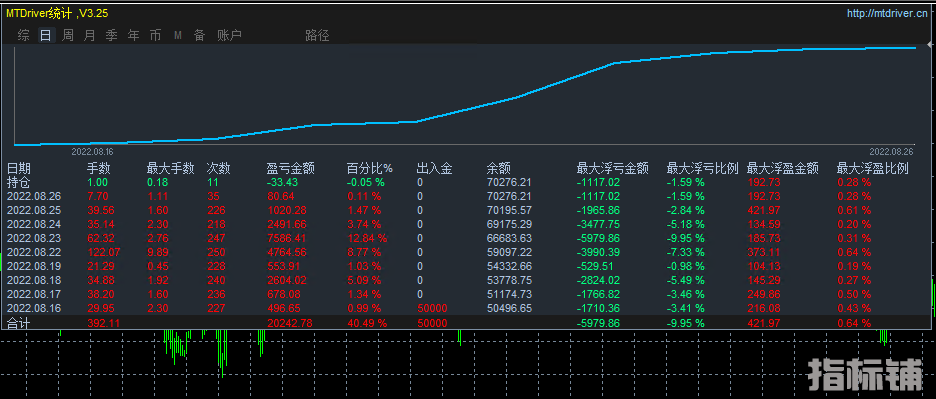This screenshot has height=399, width=936.
Task: Select the 2022.08.24 date row
Action: point(33,224)
